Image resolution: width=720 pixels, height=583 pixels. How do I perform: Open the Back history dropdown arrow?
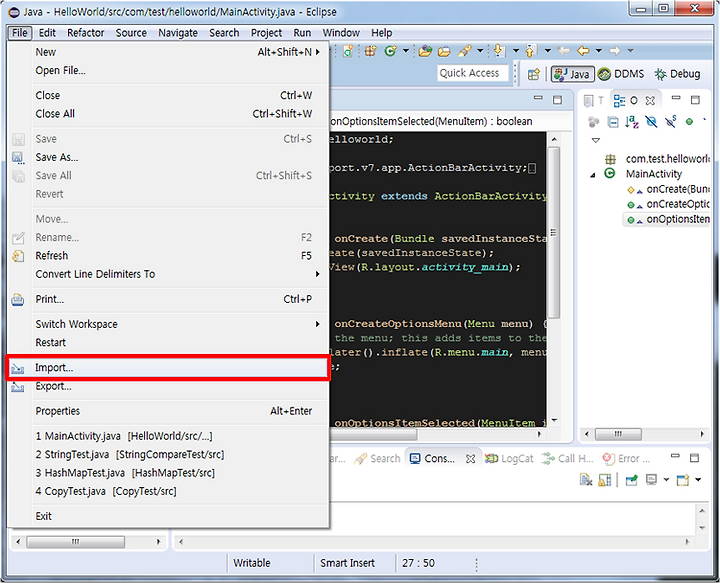point(599,51)
